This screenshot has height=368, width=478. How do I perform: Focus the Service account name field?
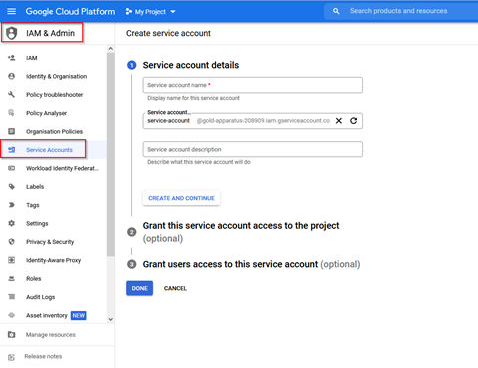coord(253,85)
